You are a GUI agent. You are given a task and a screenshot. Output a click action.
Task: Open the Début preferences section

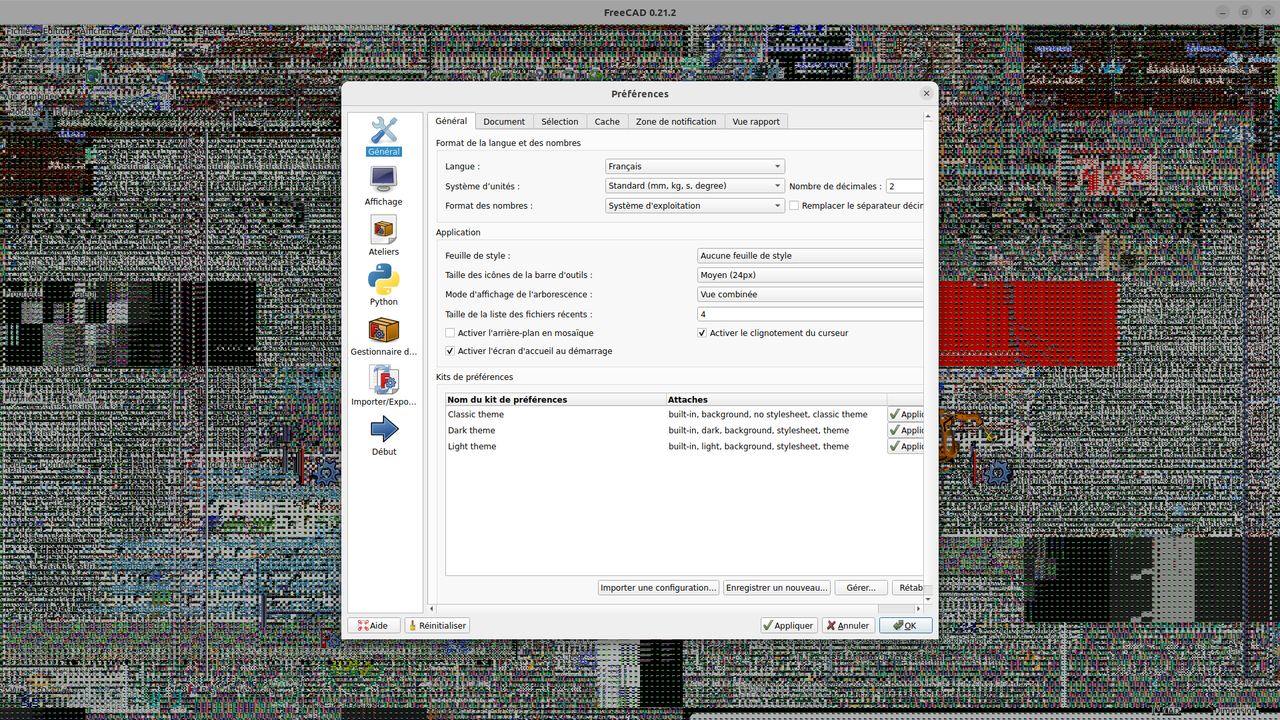click(x=384, y=437)
